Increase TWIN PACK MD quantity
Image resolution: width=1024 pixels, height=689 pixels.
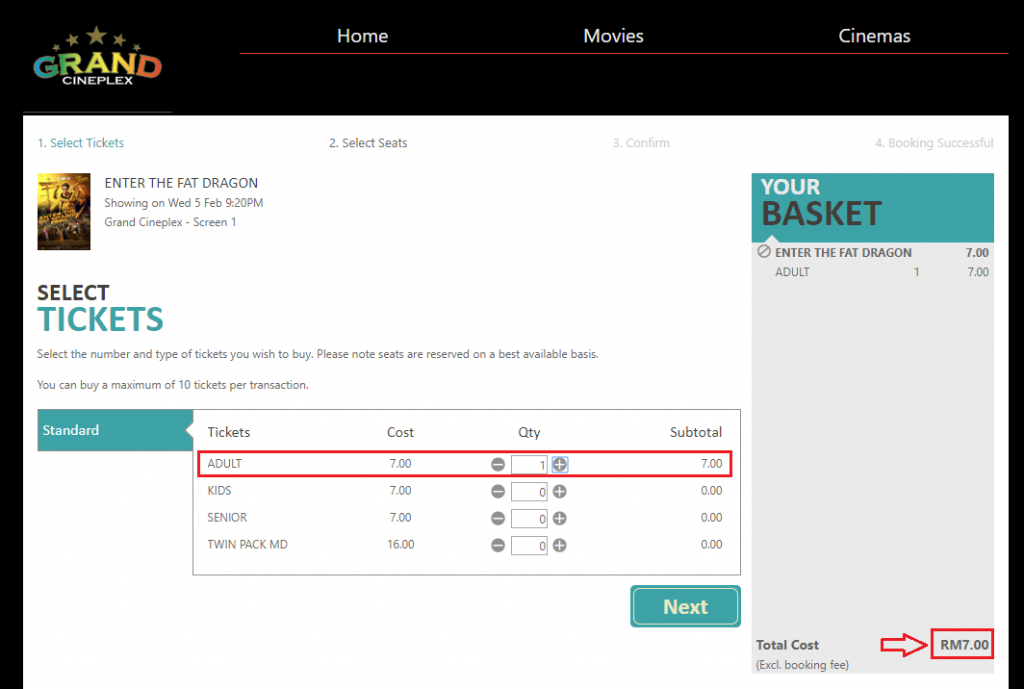pos(560,545)
